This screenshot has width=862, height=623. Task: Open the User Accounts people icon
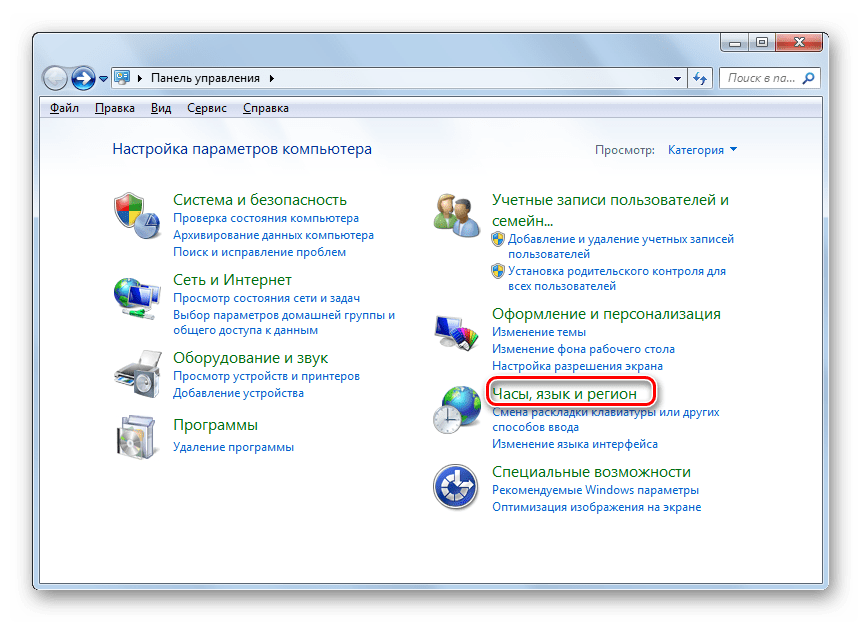click(456, 216)
